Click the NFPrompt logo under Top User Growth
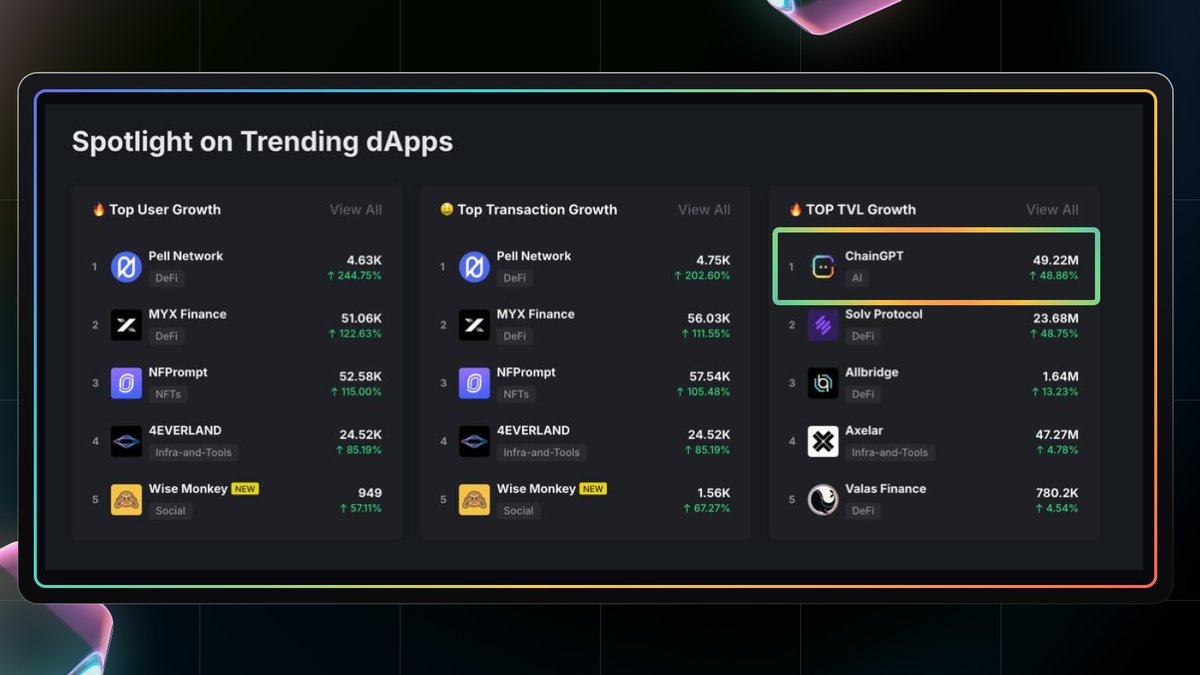Image resolution: width=1200 pixels, height=675 pixels. click(127, 383)
